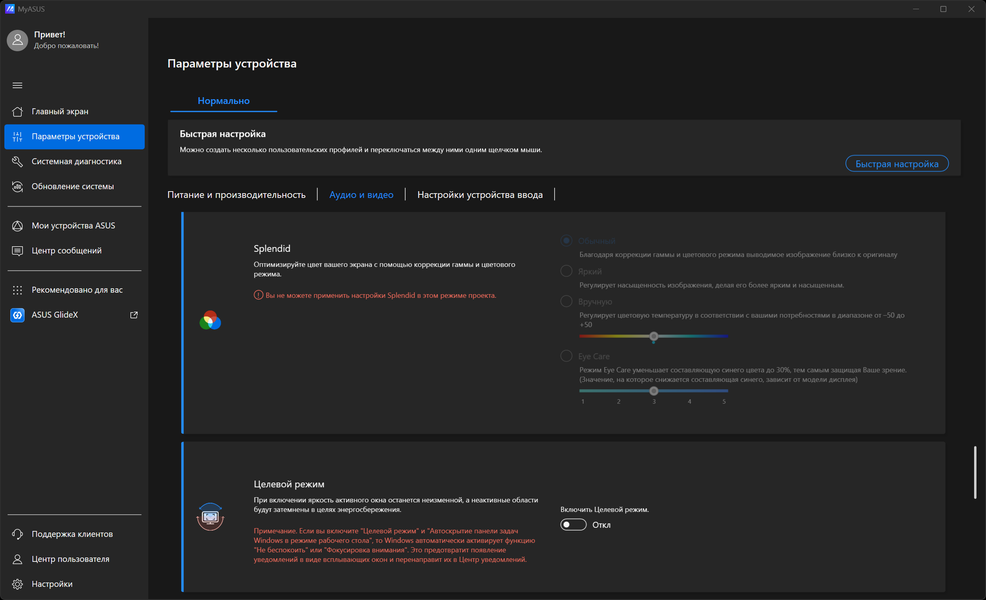Switch to Питание и производительность tab

(236, 195)
